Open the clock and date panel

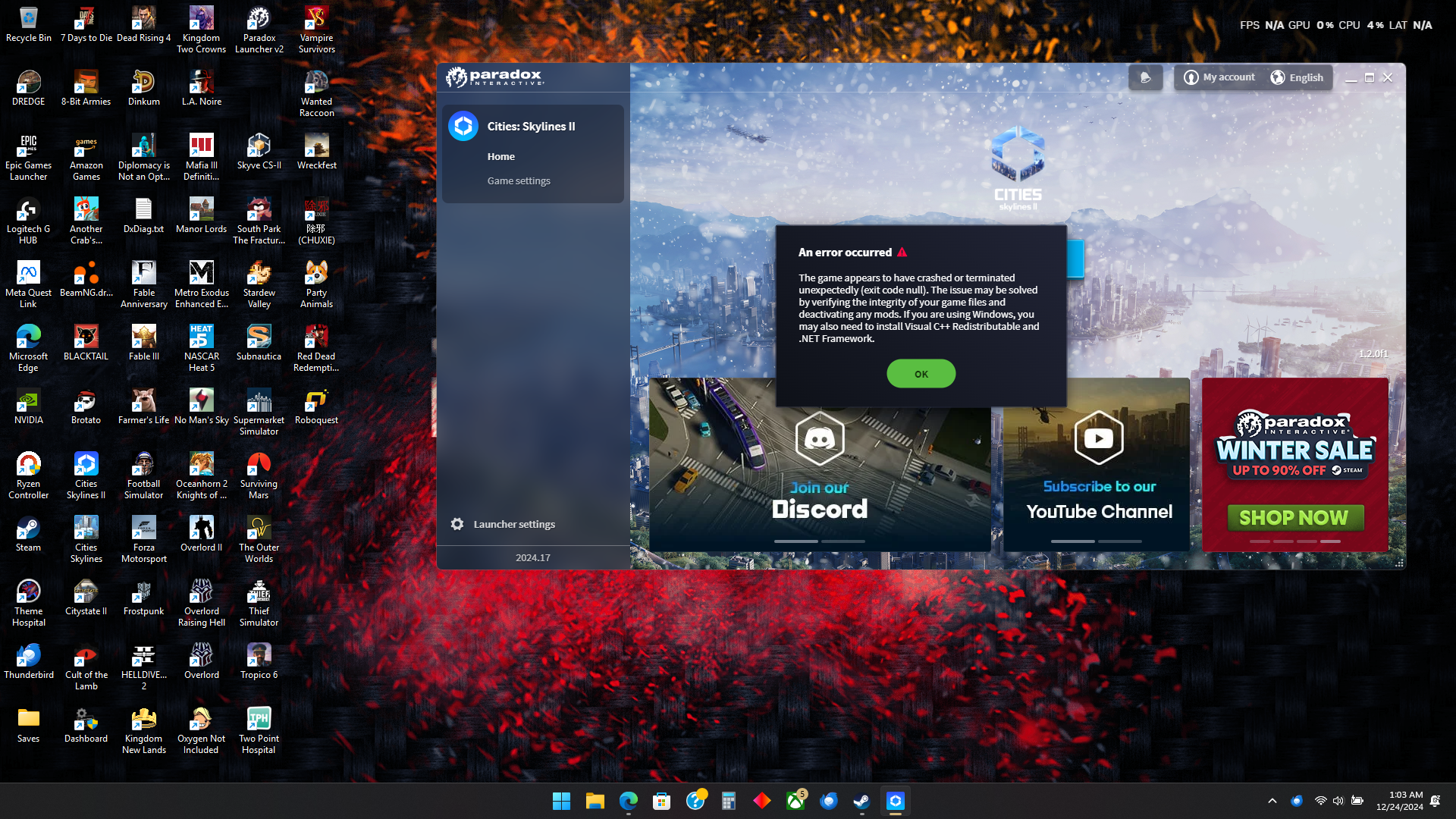pyautogui.click(x=1400, y=801)
